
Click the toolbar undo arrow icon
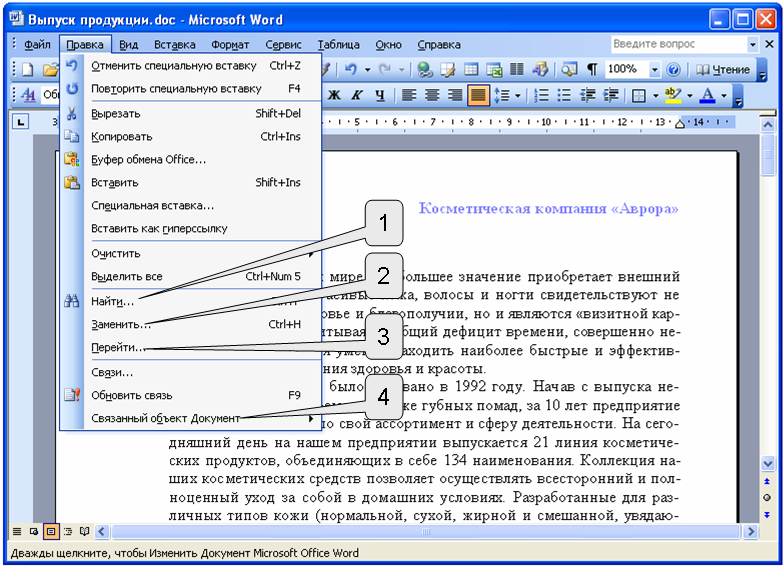(x=351, y=70)
